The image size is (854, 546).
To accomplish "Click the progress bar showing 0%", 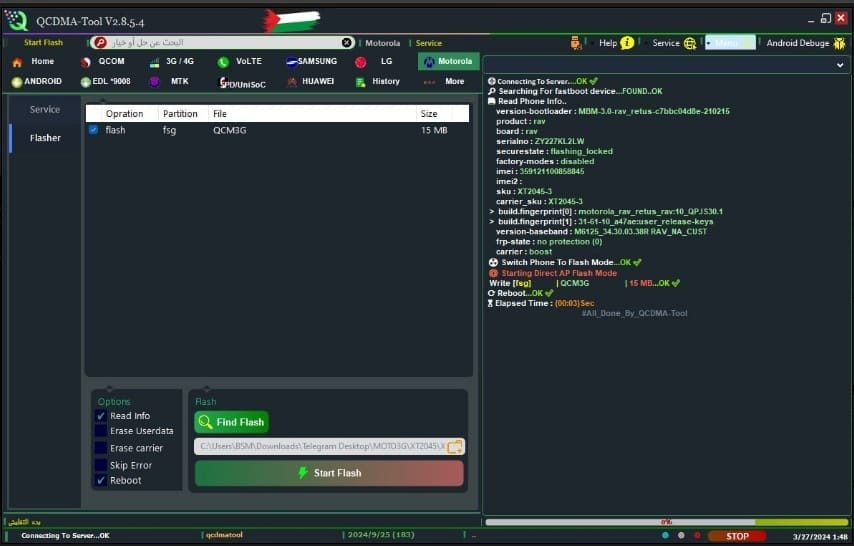I will coord(667,522).
